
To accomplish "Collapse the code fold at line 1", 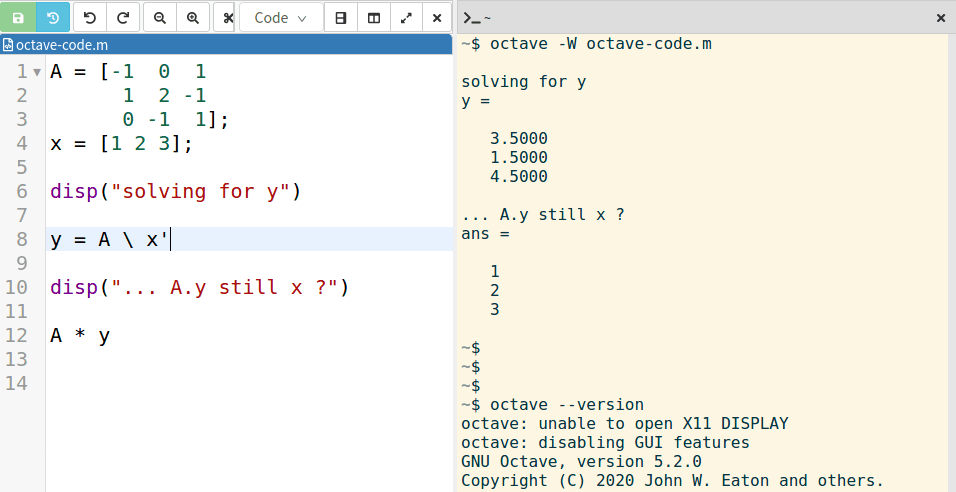I will (37, 73).
